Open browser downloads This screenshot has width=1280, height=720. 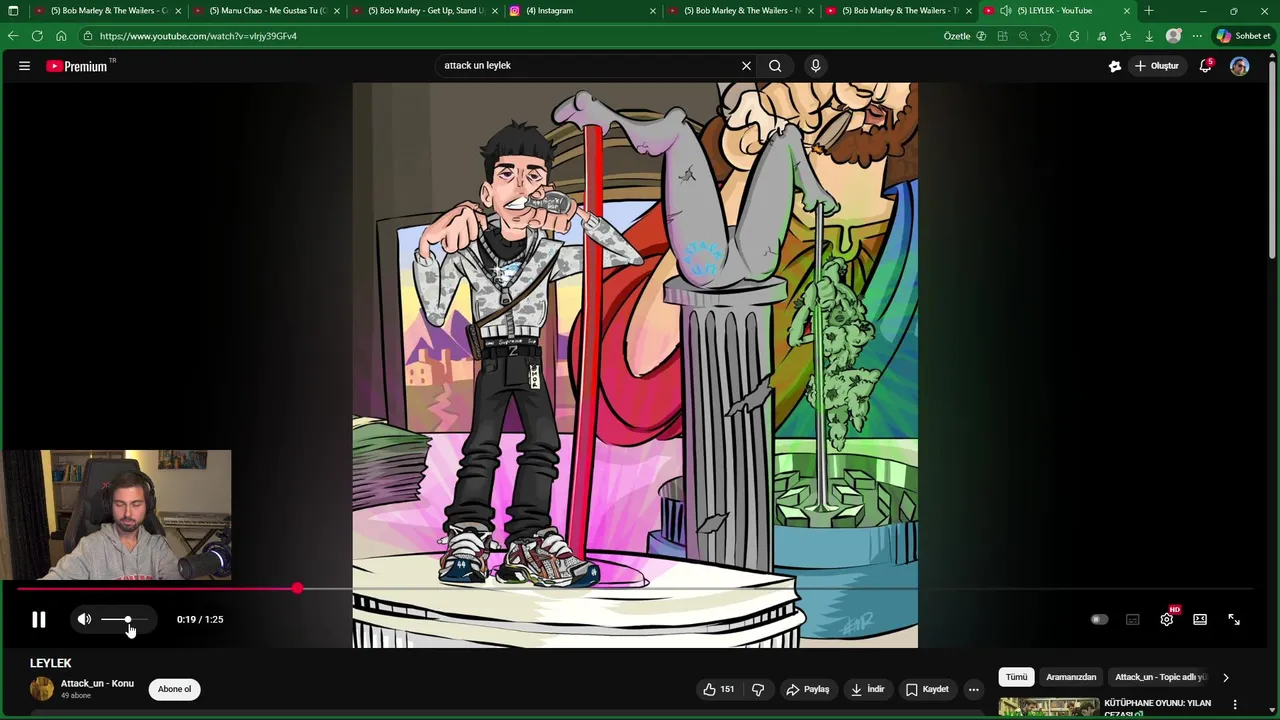coord(1149,36)
